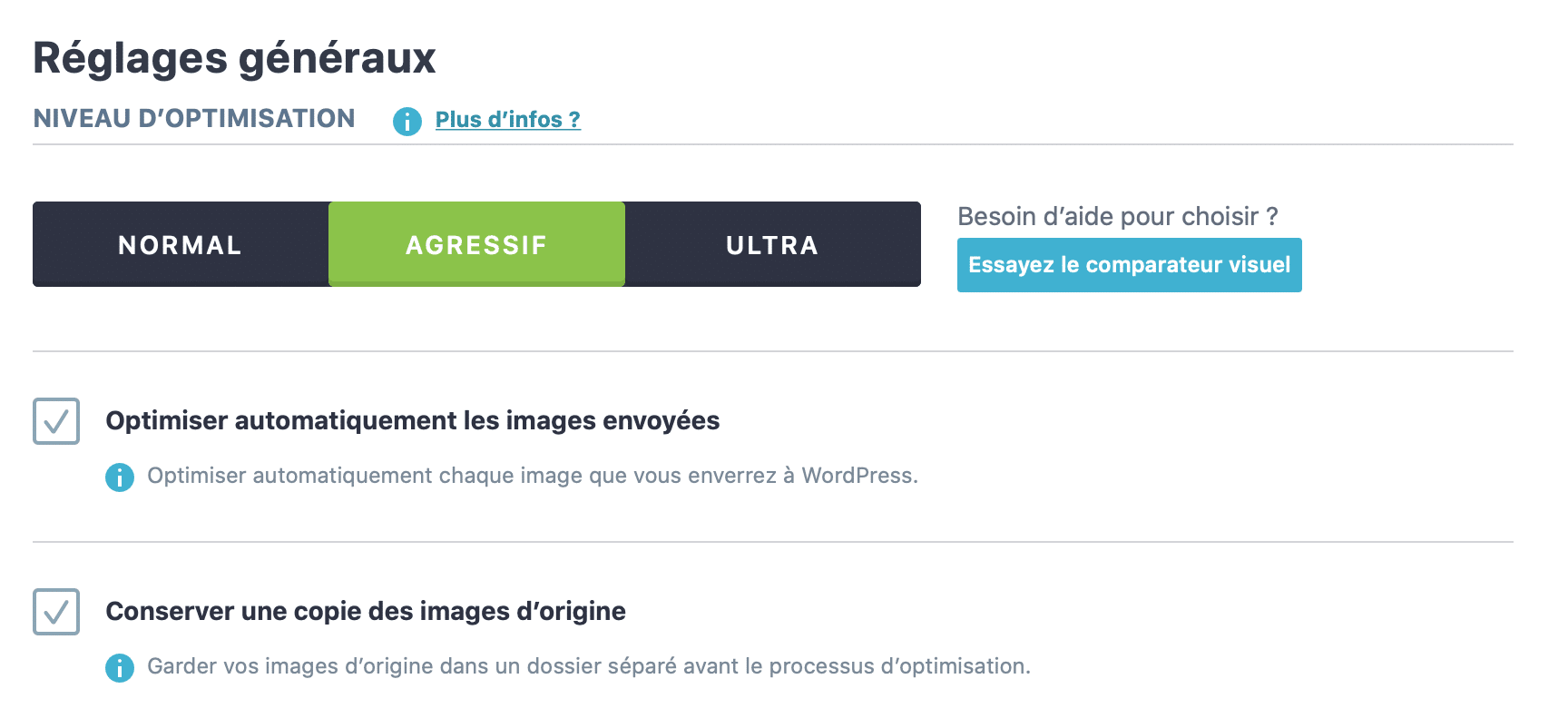The width and height of the screenshot is (1568, 728).
Task: Click the "NIVEAU D'OPTIMISATION" section label
Action: pyautogui.click(x=193, y=118)
